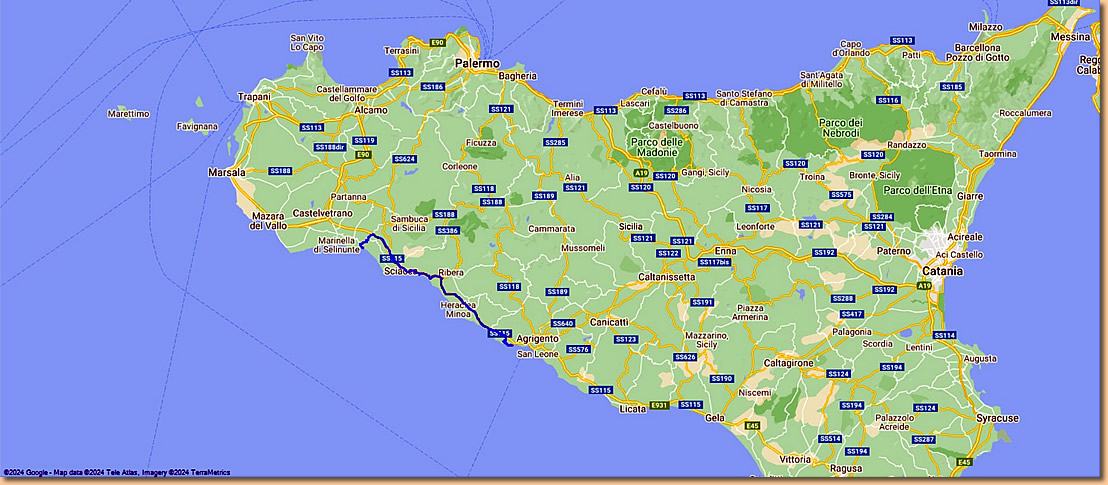
Task: Click the Castelvetrano label
Action: click(322, 213)
